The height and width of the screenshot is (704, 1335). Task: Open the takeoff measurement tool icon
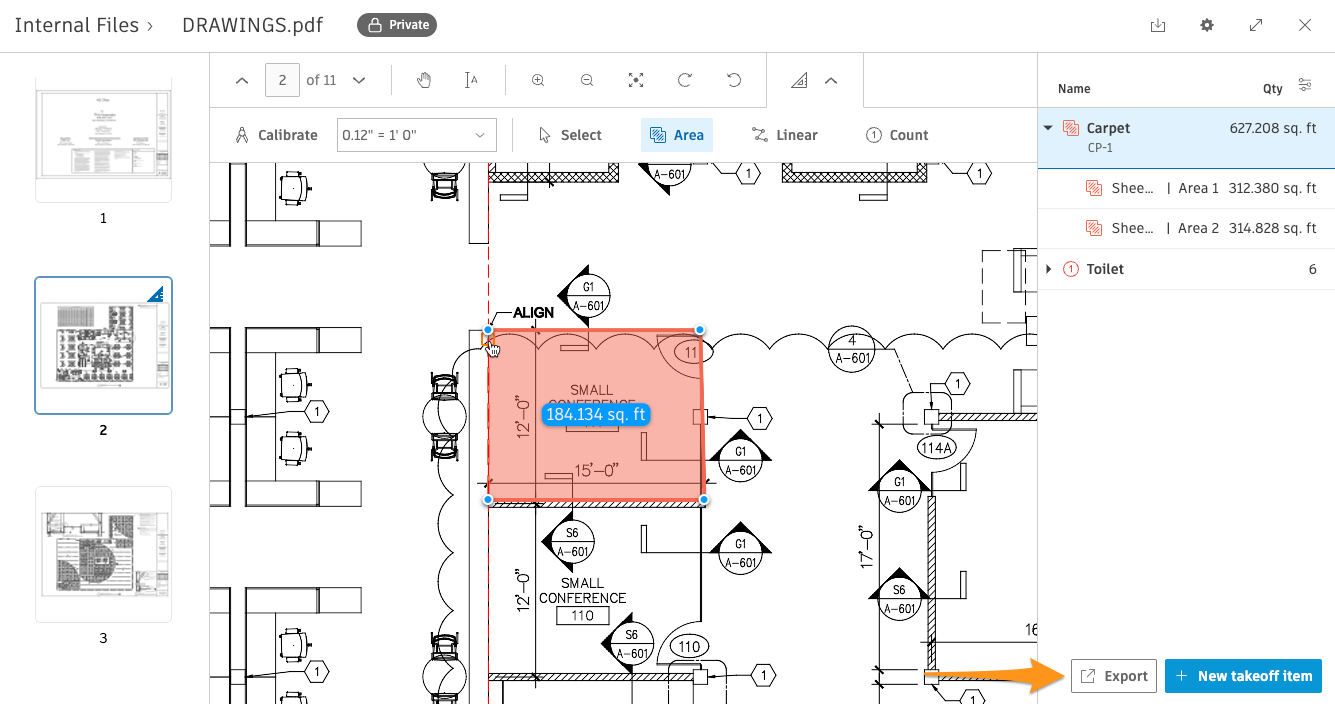799,81
